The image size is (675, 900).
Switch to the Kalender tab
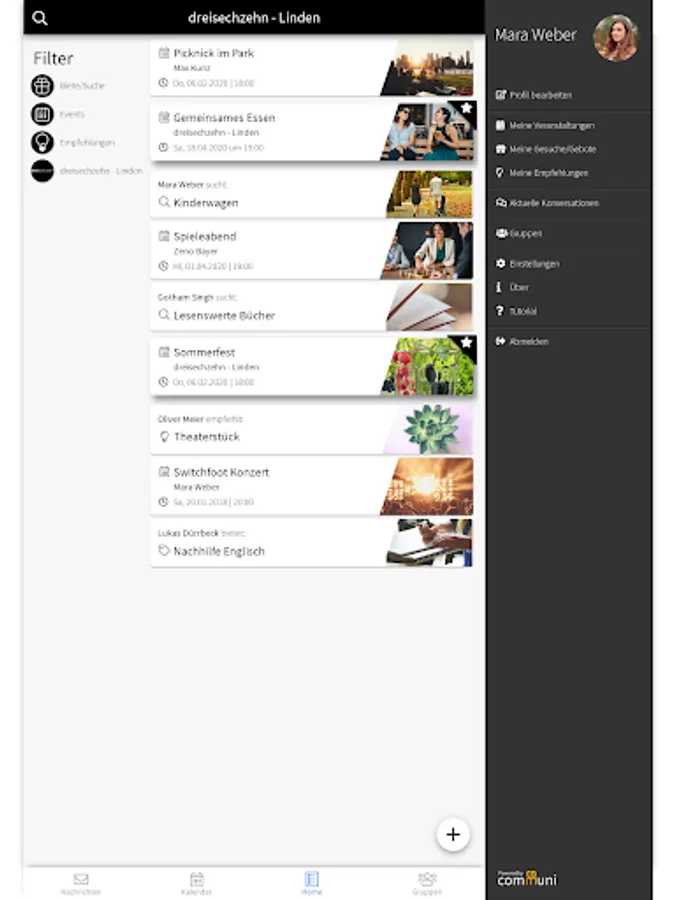point(196,883)
